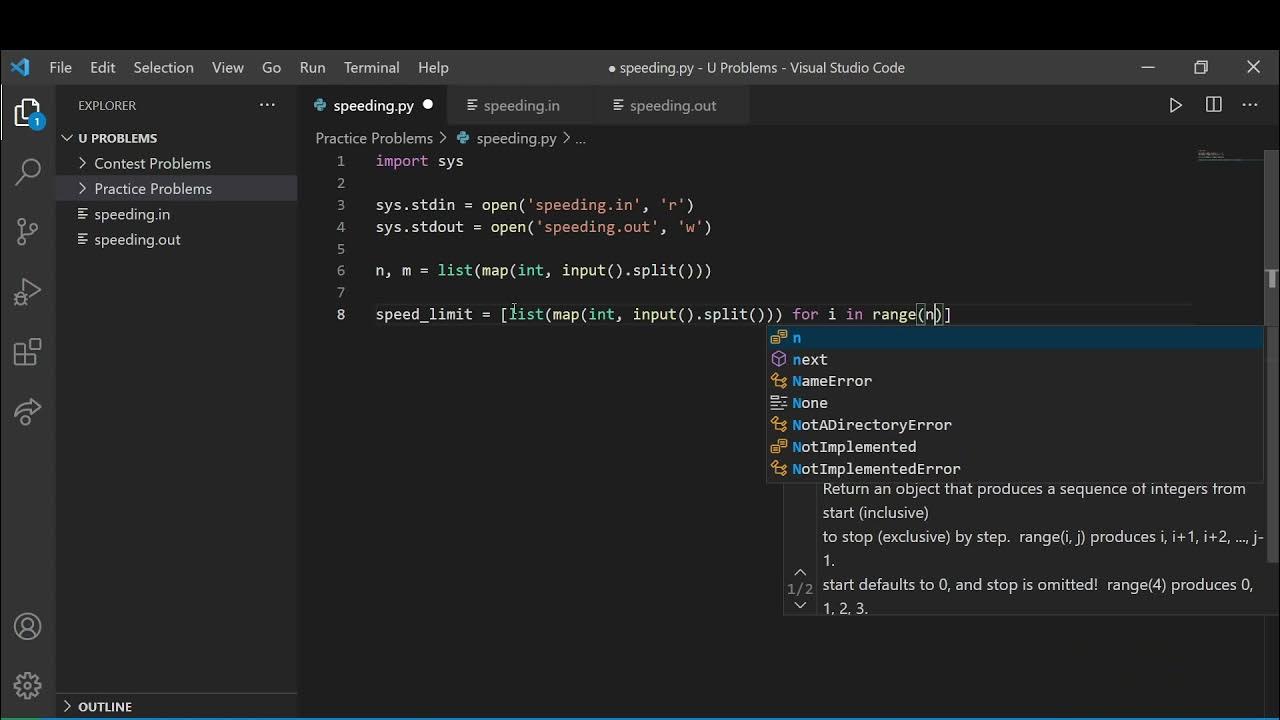Click file icon on speeding.out tab

coord(619,105)
